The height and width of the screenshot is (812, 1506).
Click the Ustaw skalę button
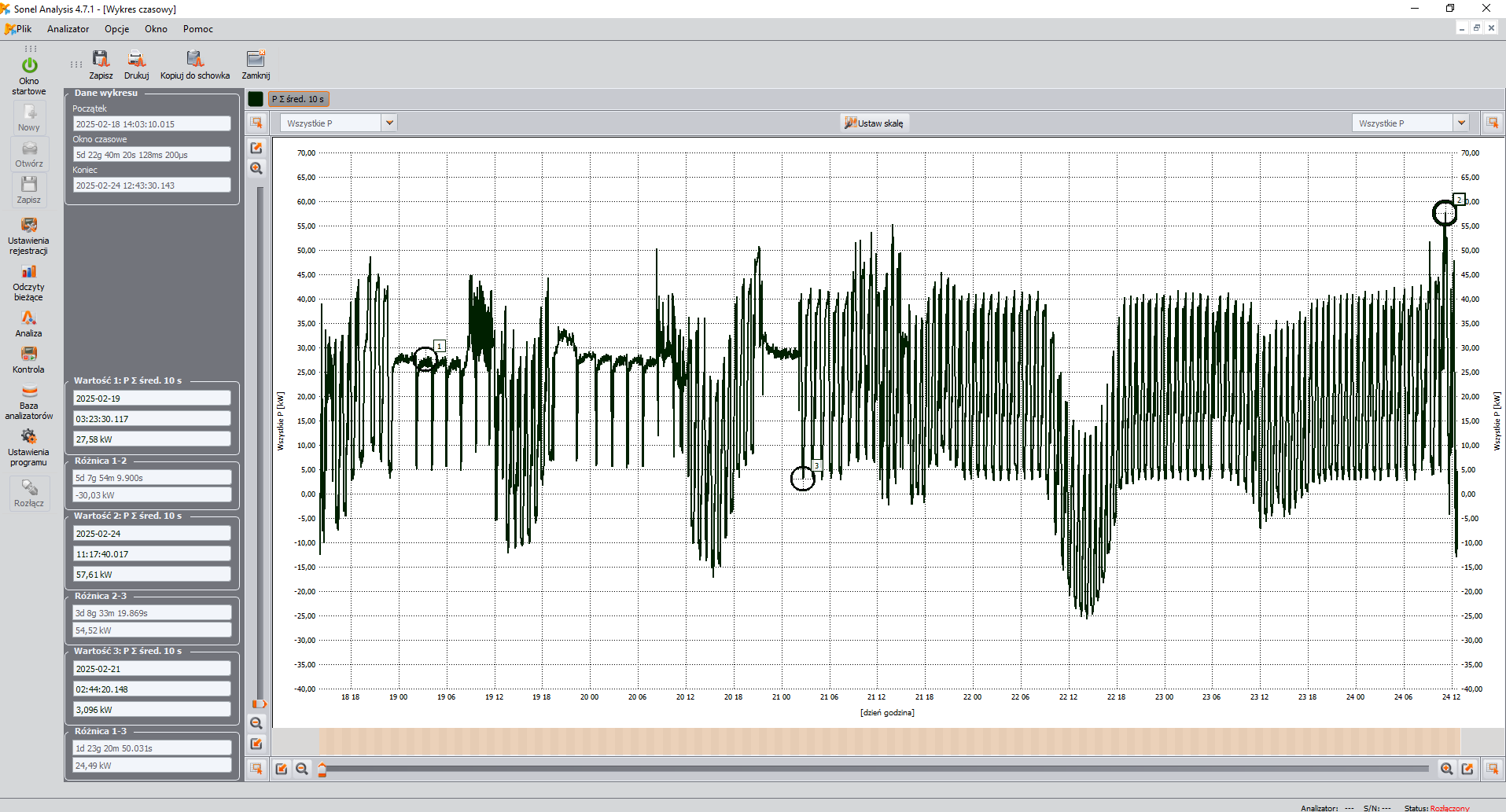pos(874,123)
